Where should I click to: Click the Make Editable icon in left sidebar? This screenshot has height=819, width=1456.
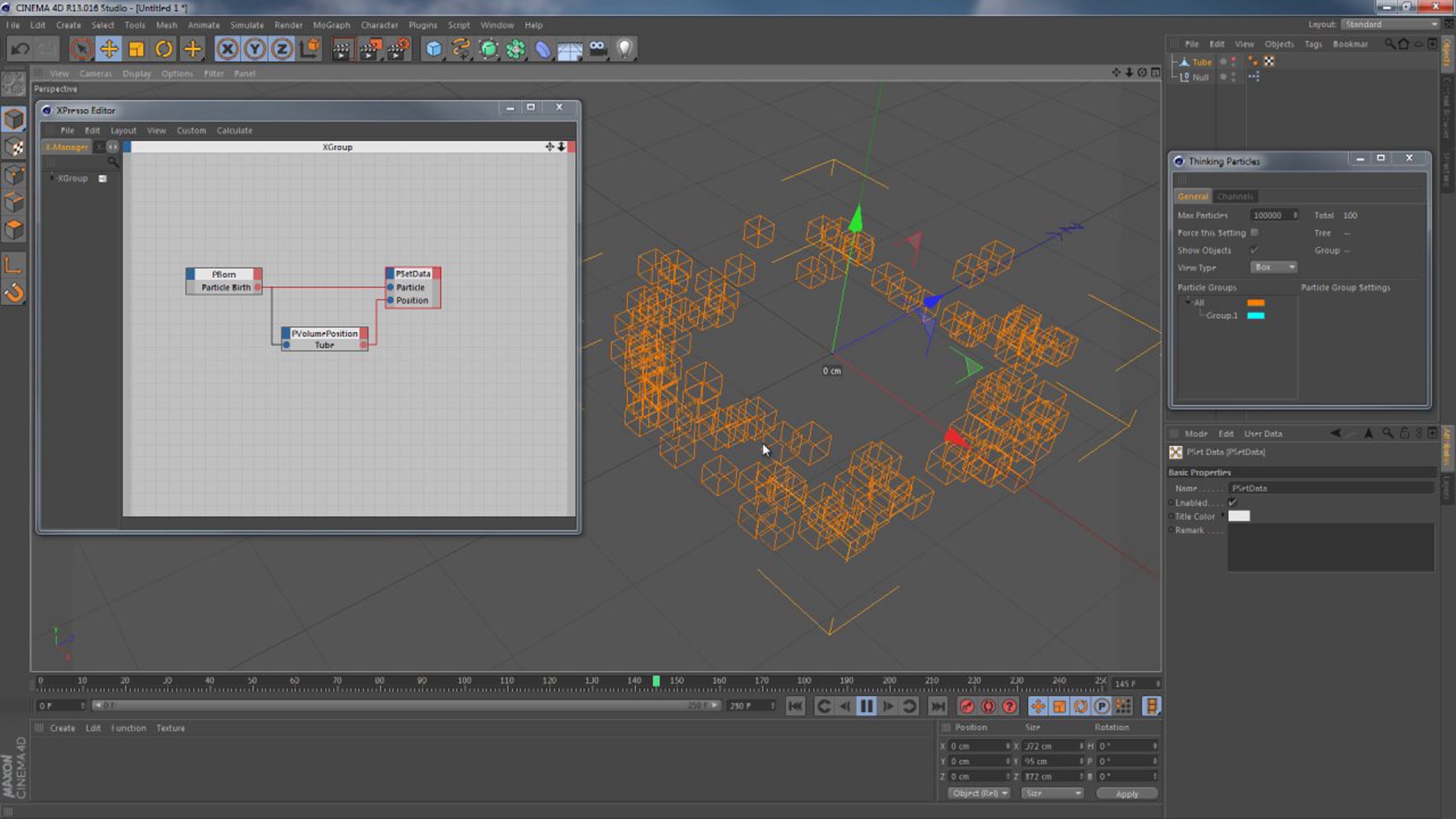[13, 84]
